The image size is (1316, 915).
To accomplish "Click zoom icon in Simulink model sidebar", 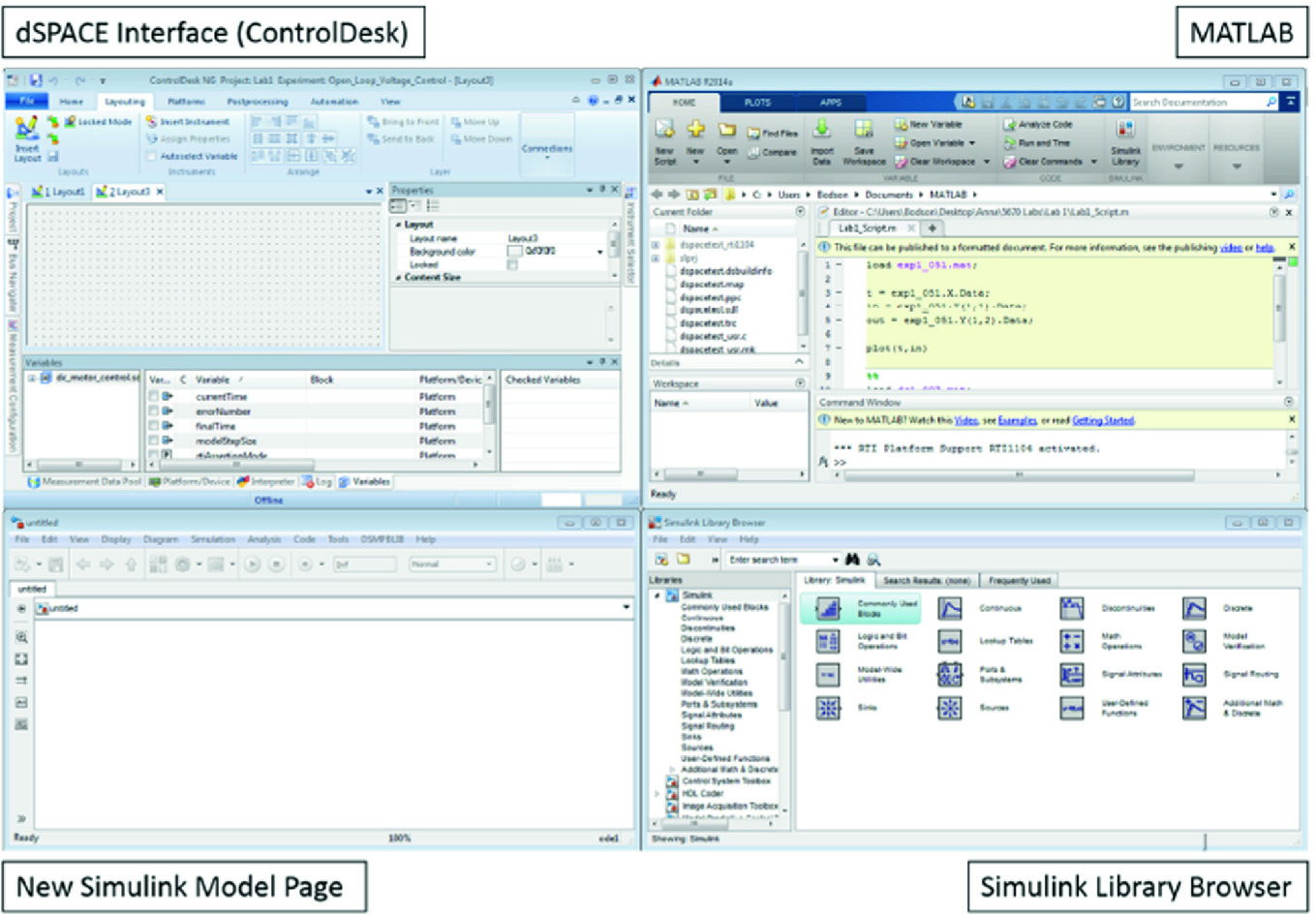I will [21, 638].
